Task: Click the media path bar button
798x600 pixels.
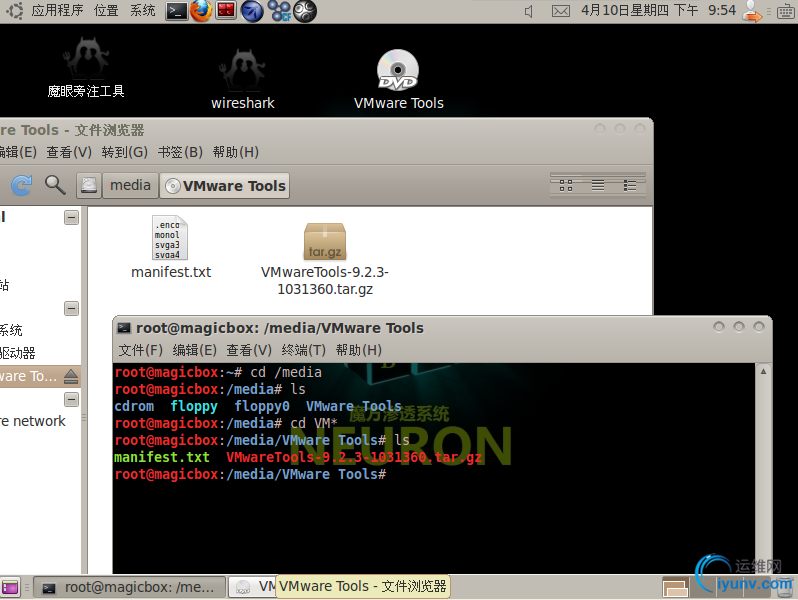Action: pos(130,185)
